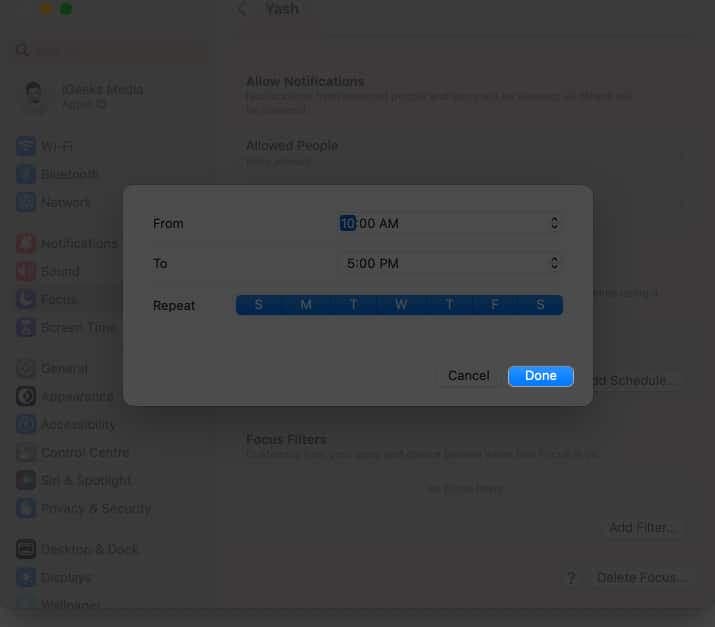The width and height of the screenshot is (715, 627).
Task: Toggle Tuesday in the Repeat day selector
Action: tap(353, 305)
